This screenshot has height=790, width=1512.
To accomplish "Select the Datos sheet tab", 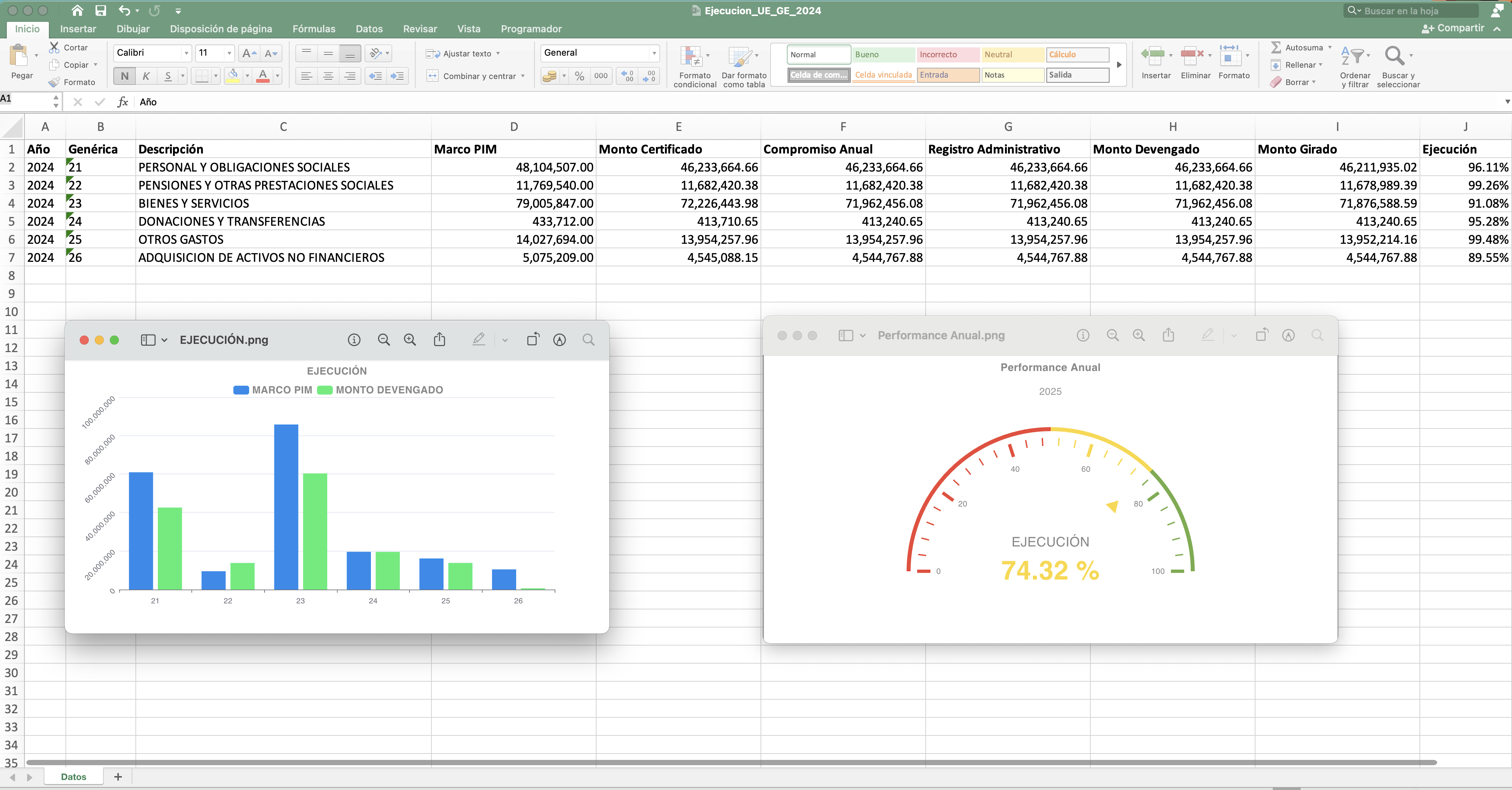I will 73,776.
